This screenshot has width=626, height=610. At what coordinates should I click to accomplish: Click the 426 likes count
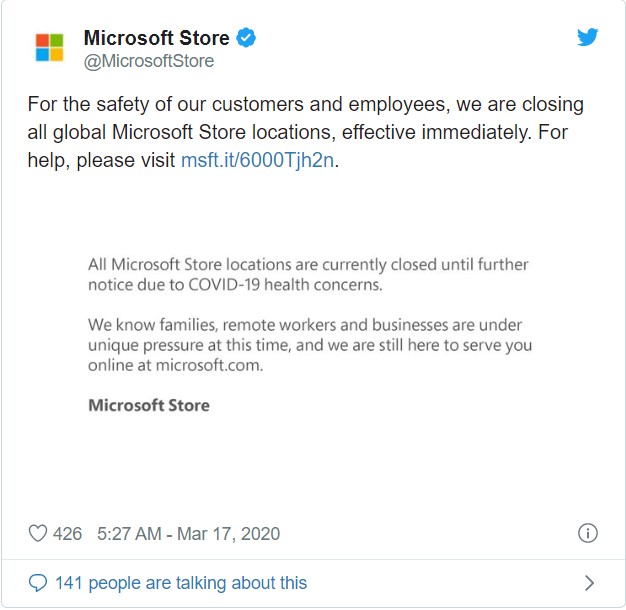(67, 534)
